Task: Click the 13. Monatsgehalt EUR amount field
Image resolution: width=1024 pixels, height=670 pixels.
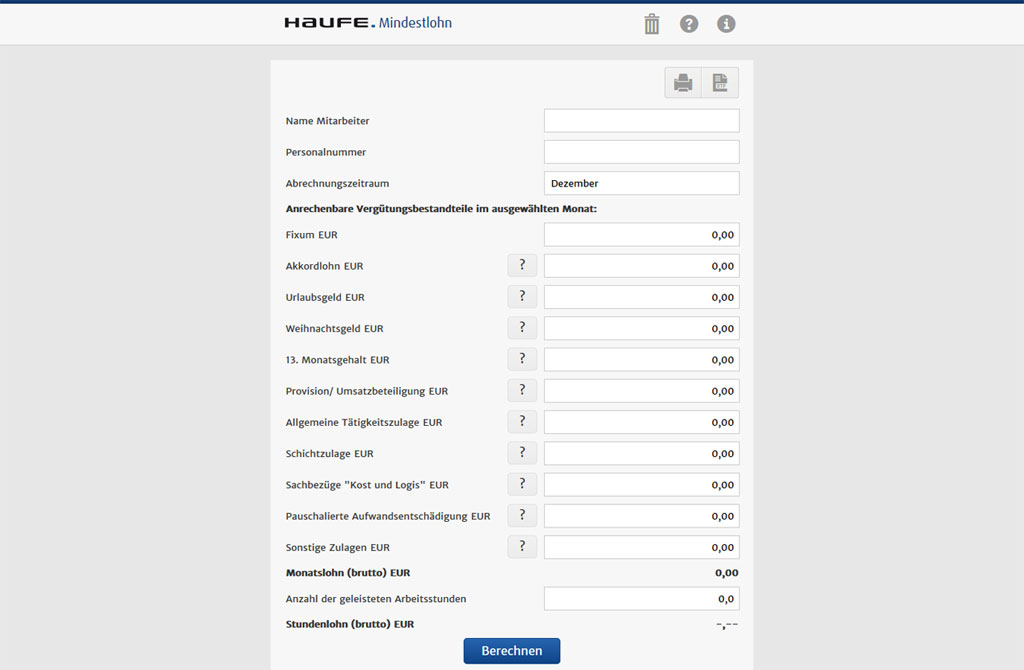Action: [x=641, y=360]
